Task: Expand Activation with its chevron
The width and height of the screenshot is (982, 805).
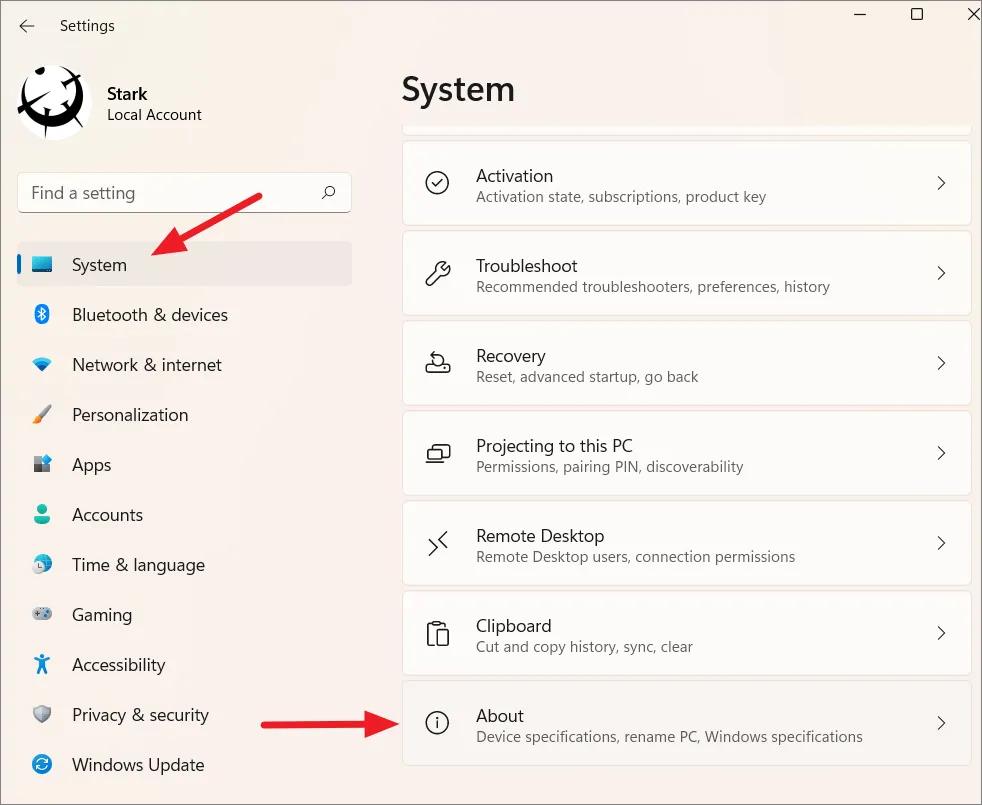Action: click(x=941, y=183)
